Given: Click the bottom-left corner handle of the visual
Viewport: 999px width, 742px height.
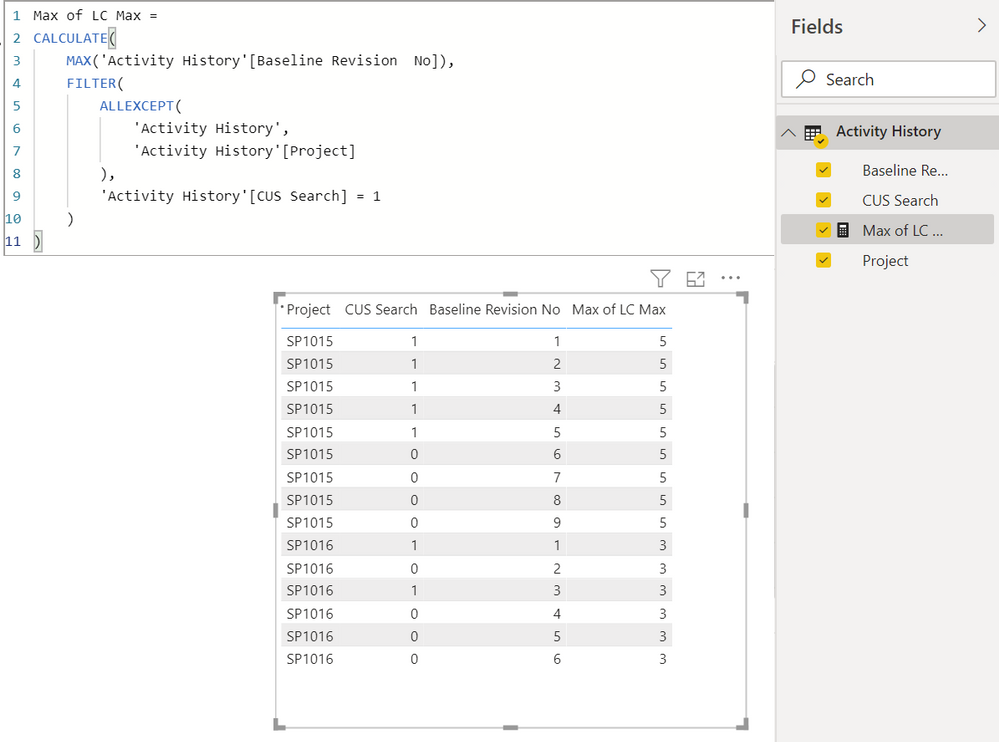Looking at the screenshot, I should coord(278,724).
